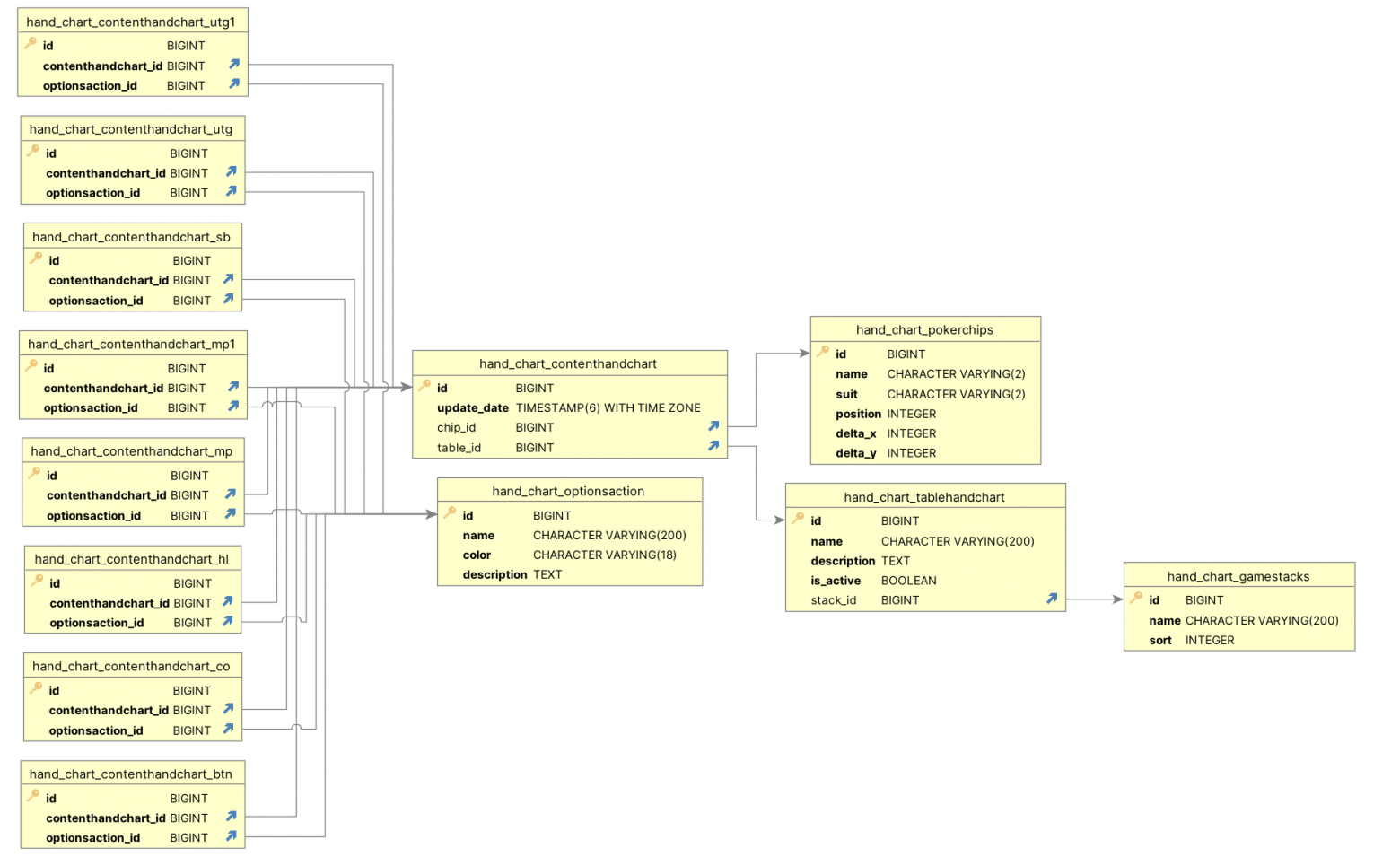Click the primary key icon in hand_chart_contenthandchart_utg1

[31, 43]
